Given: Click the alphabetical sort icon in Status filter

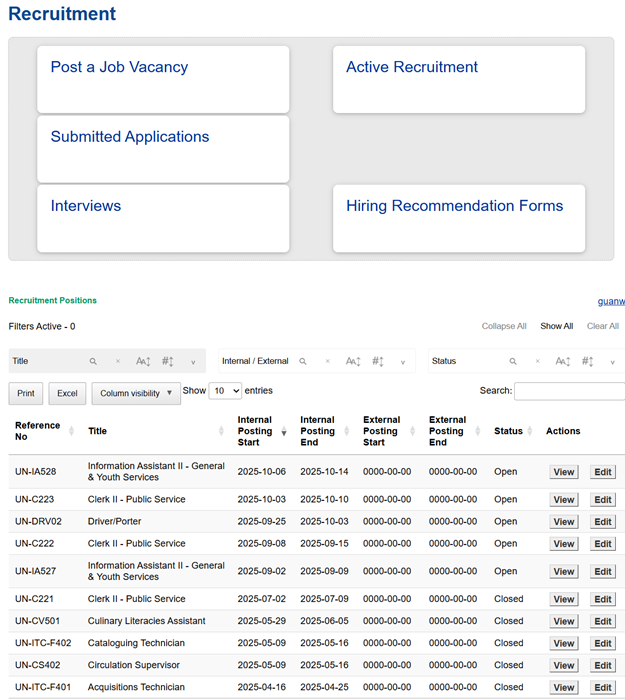Looking at the screenshot, I should [563, 361].
